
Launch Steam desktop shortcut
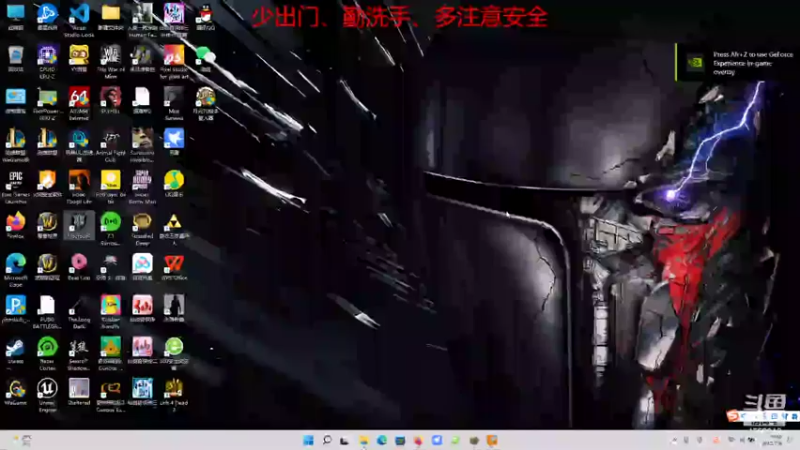tap(16, 347)
